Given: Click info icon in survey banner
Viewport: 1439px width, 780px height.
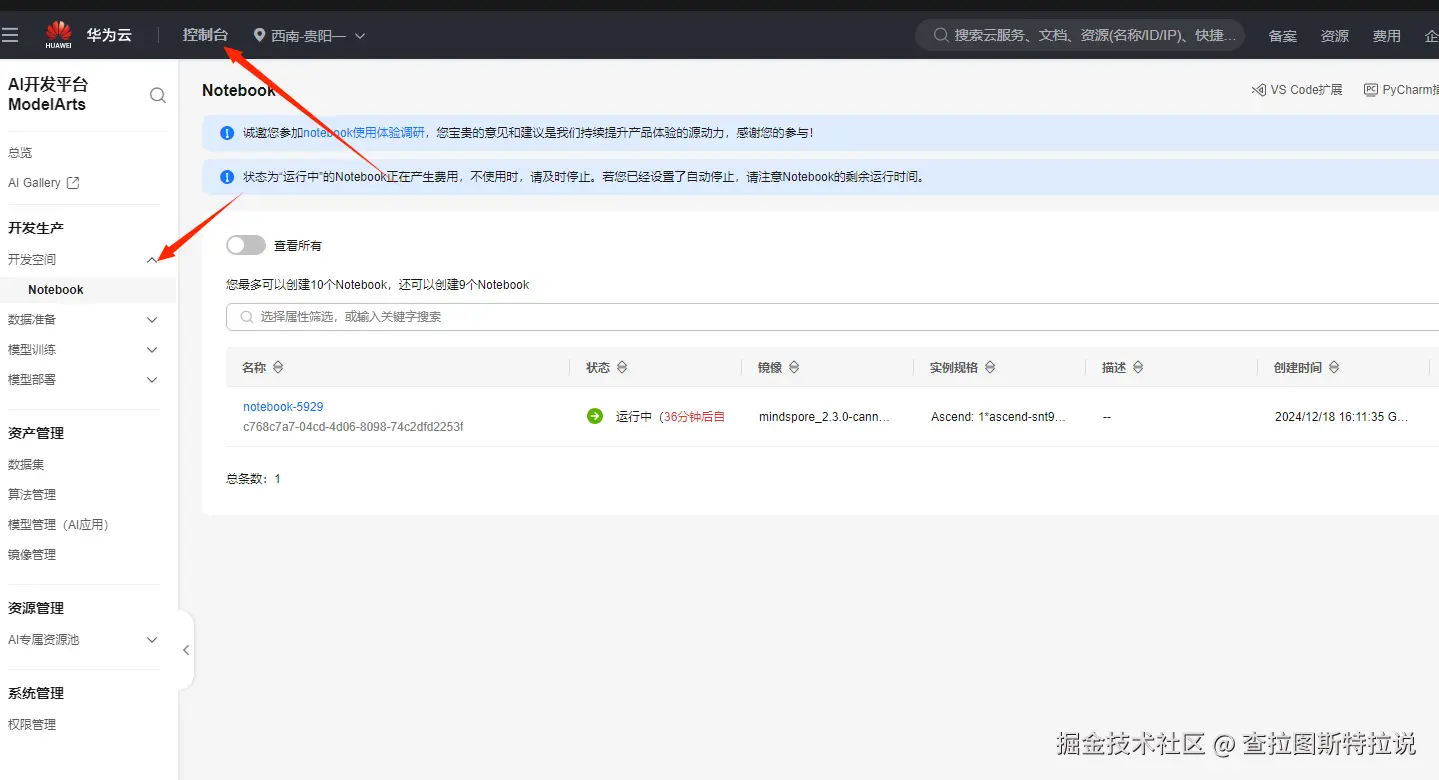Looking at the screenshot, I should 227,132.
